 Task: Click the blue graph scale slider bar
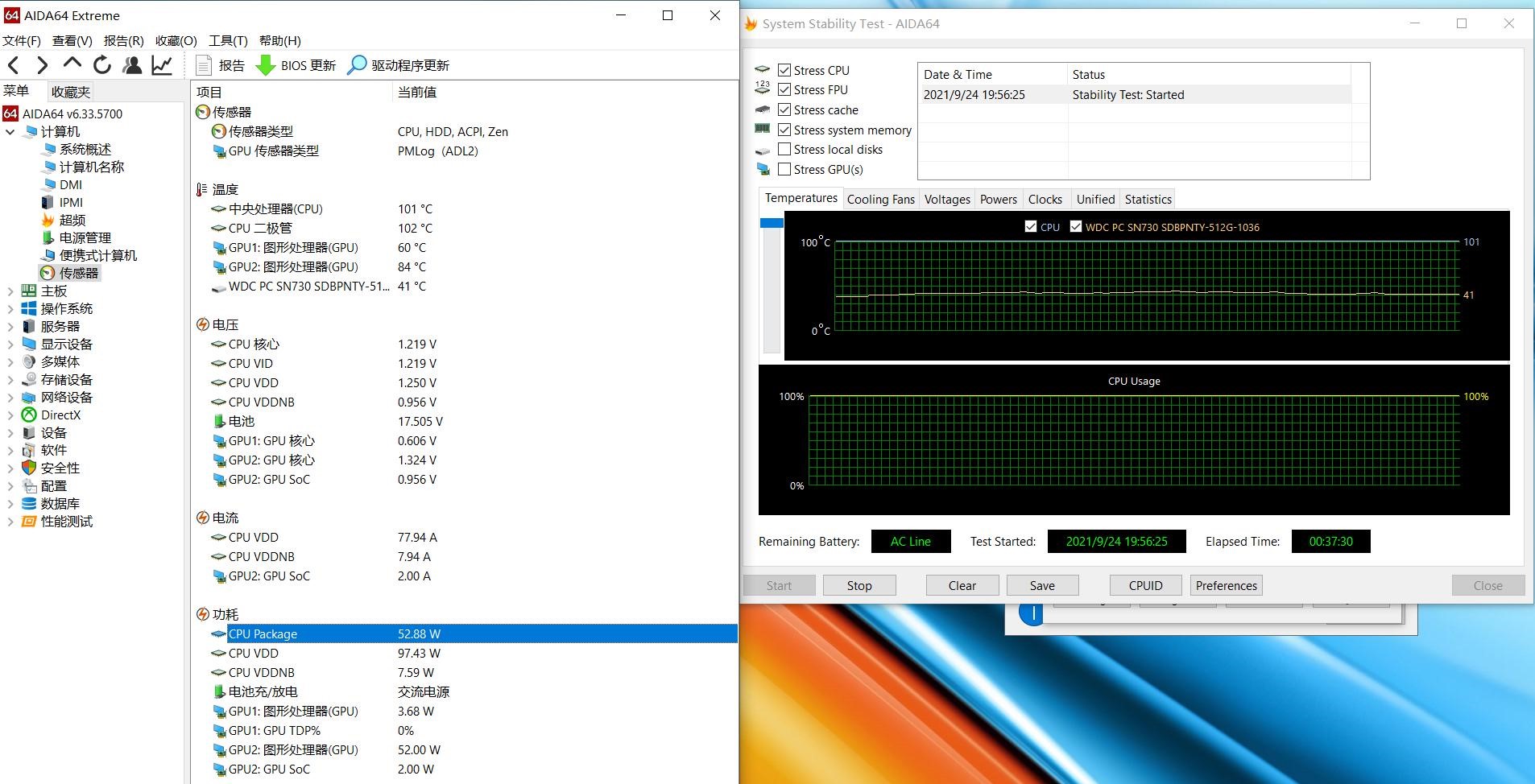pos(772,223)
